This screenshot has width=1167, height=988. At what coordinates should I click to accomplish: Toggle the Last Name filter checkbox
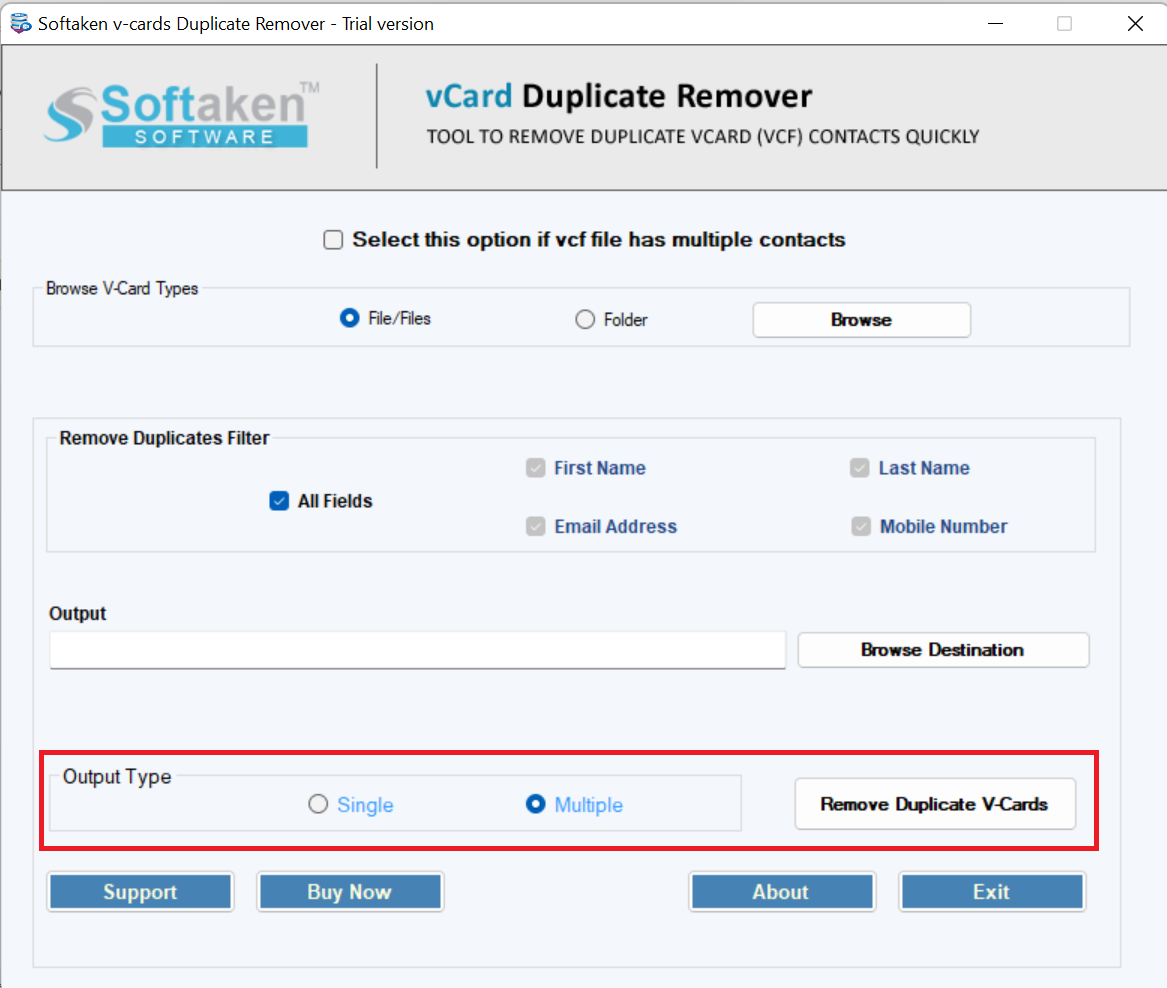(860, 468)
